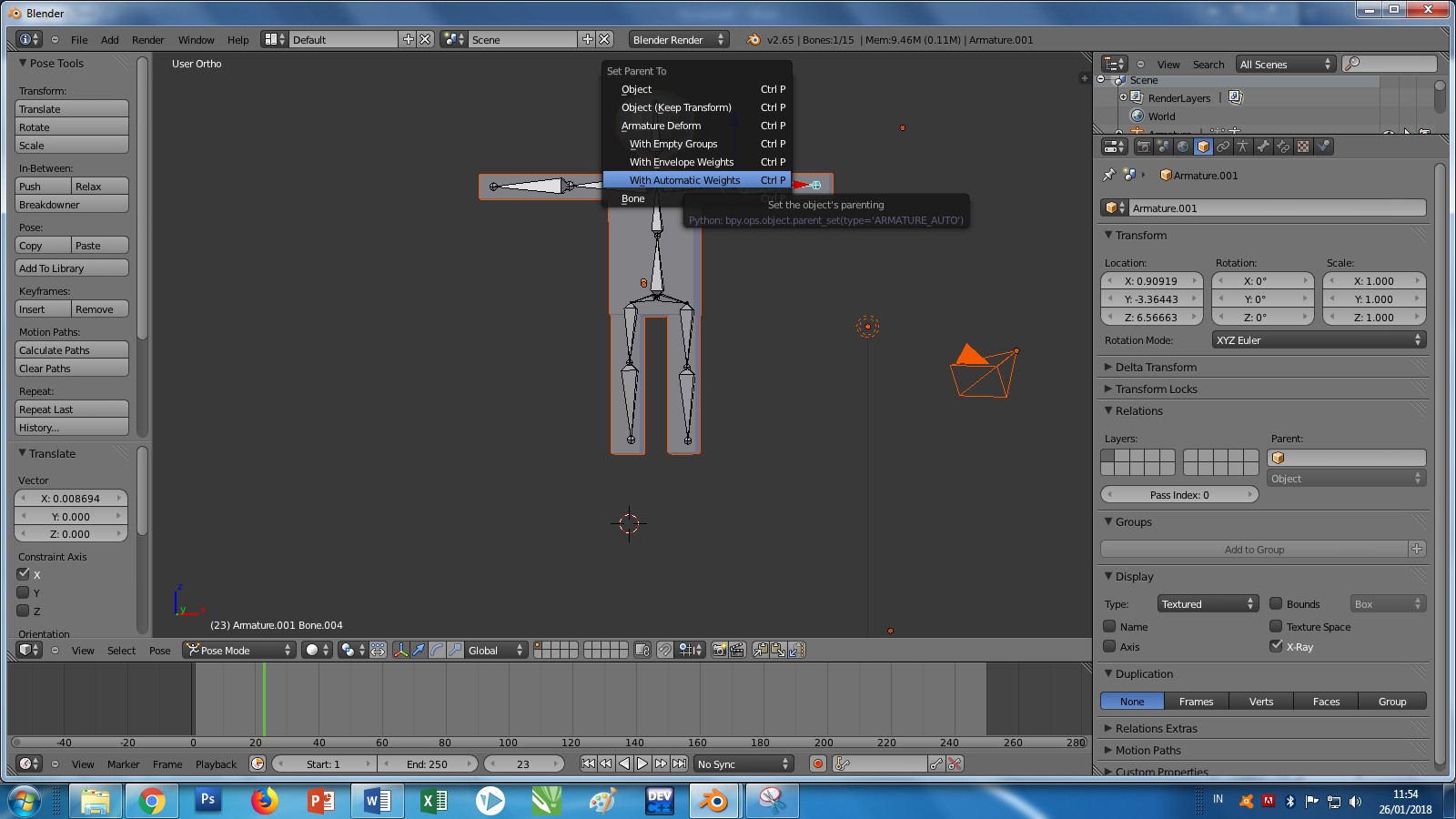1456x819 pixels.
Task: Click the Add To Library button
Action: 71,268
